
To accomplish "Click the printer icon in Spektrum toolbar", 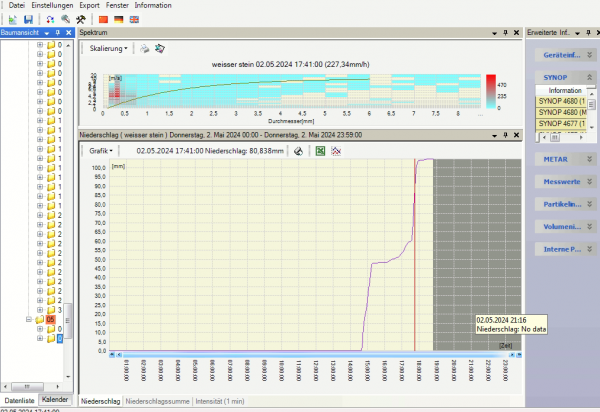I will (144, 48).
